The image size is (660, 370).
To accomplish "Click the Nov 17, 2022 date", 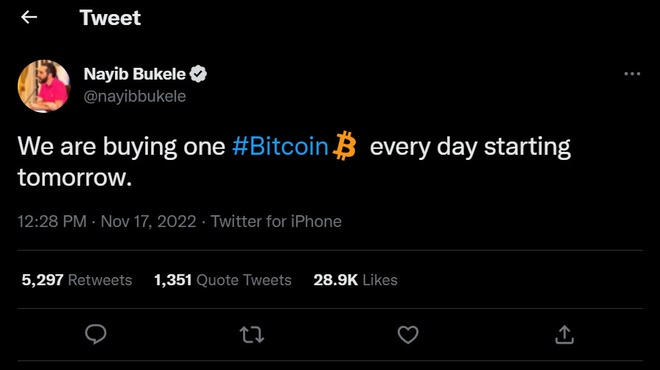I will pyautogui.click(x=149, y=221).
